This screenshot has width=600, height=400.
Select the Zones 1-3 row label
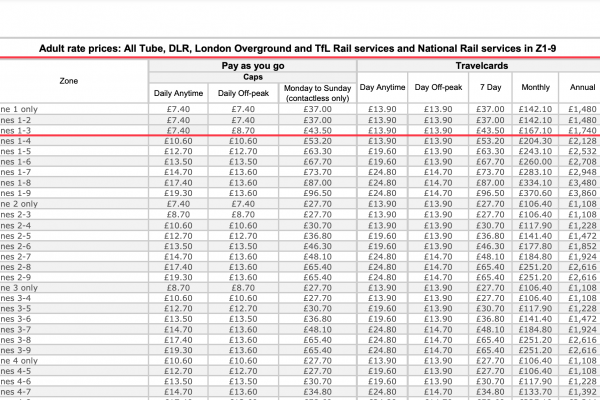pos(16,131)
